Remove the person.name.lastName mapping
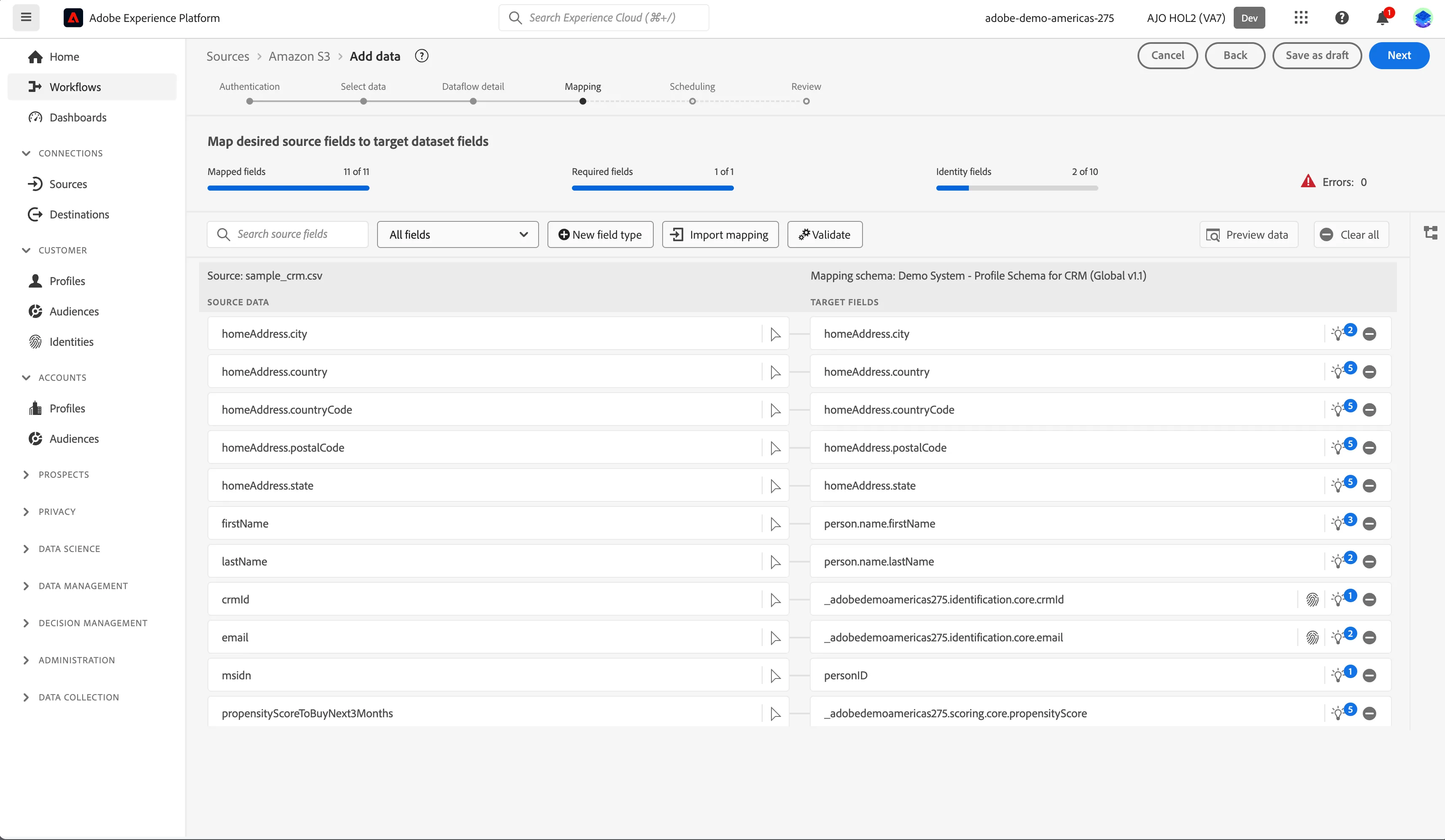 pos(1370,562)
